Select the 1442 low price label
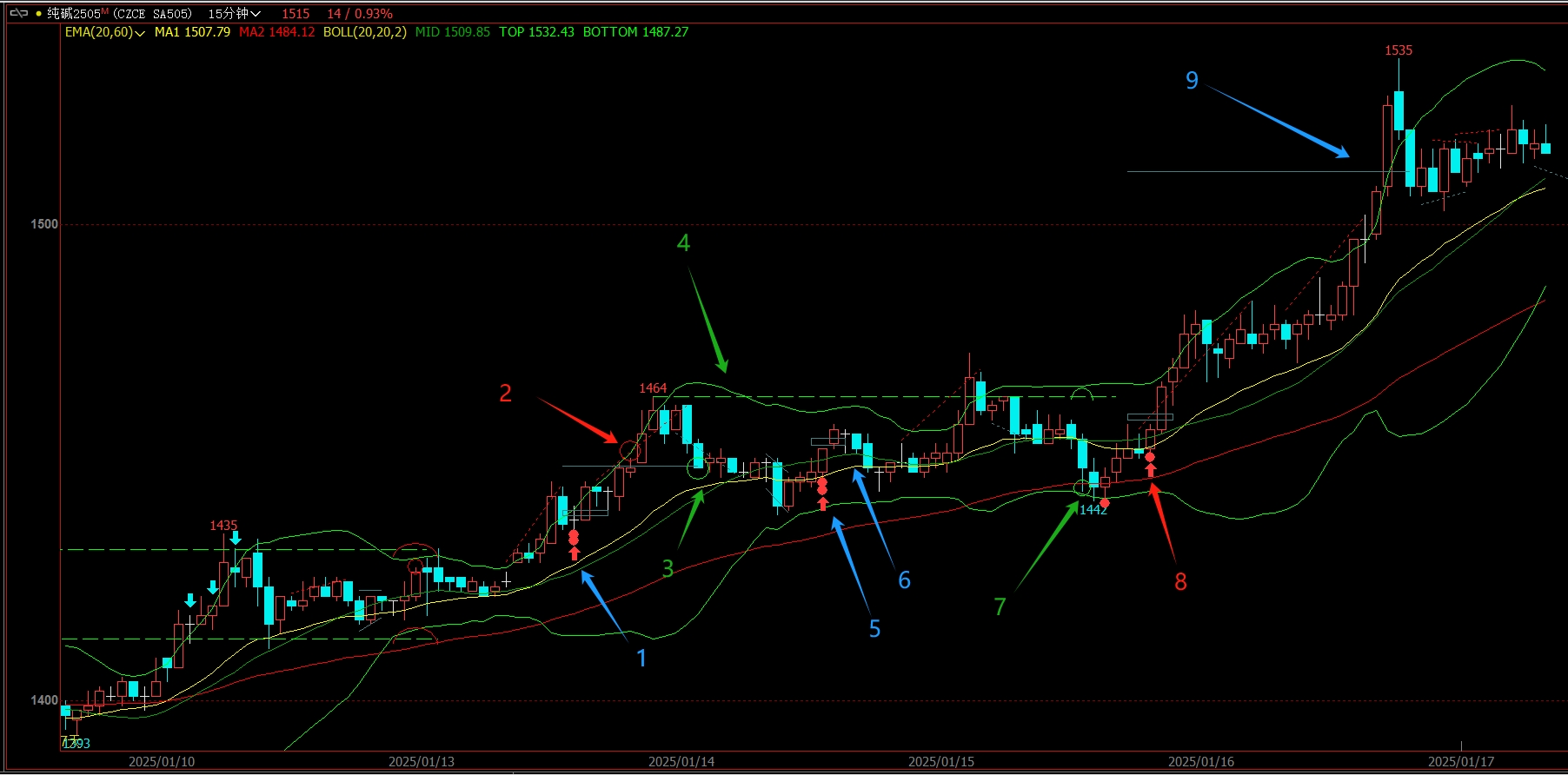 click(1093, 510)
